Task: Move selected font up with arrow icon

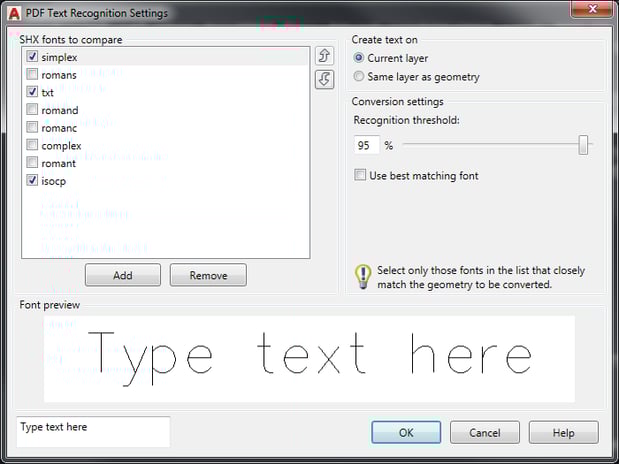Action: [x=325, y=56]
